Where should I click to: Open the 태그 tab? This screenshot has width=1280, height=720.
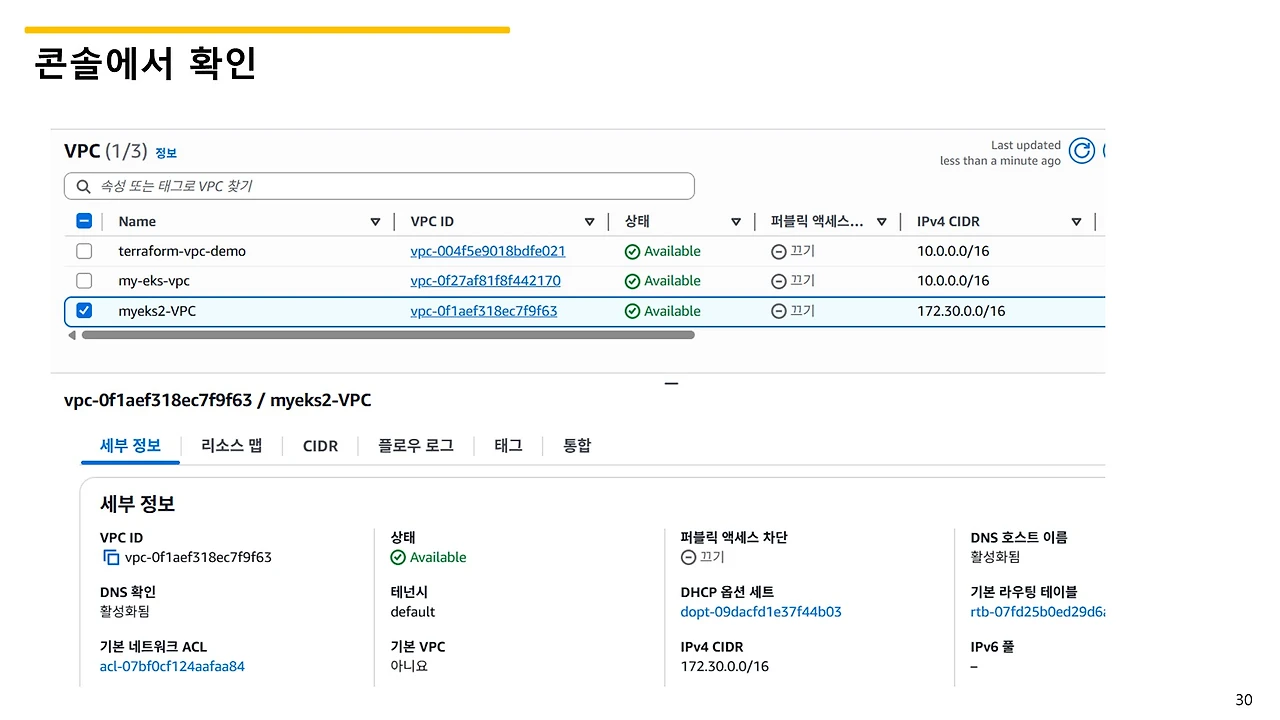point(508,446)
